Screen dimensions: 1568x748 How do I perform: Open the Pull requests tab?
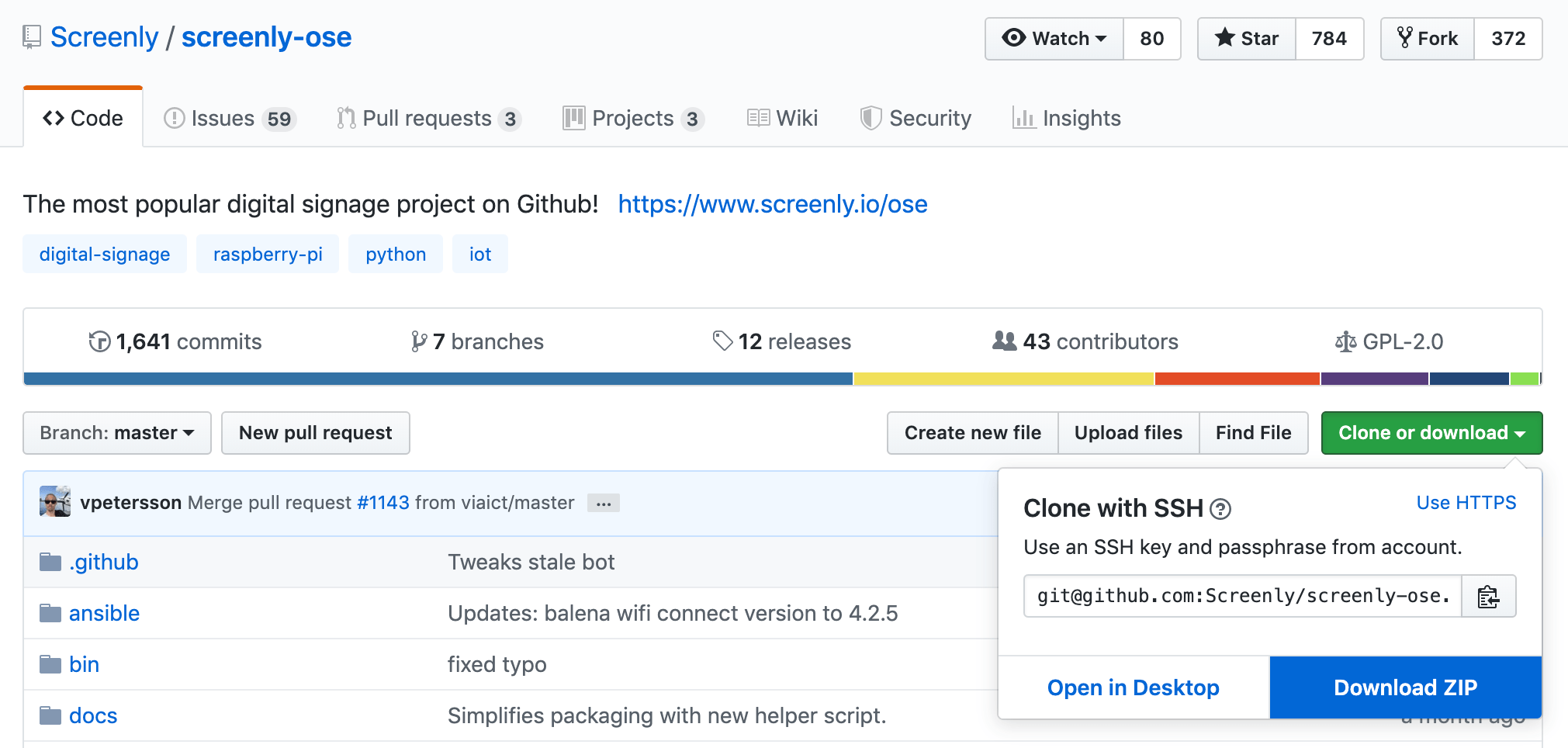tap(427, 118)
